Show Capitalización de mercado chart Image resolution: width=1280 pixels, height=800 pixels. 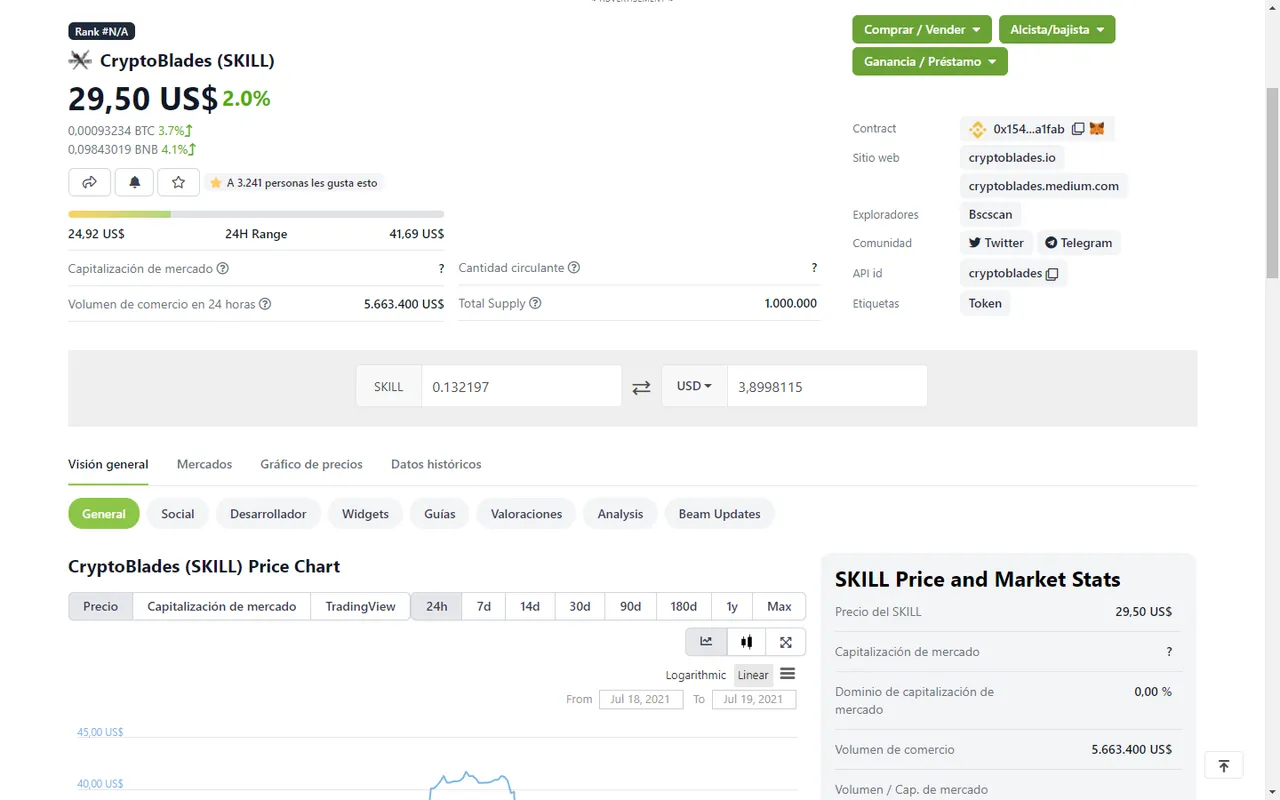222,606
